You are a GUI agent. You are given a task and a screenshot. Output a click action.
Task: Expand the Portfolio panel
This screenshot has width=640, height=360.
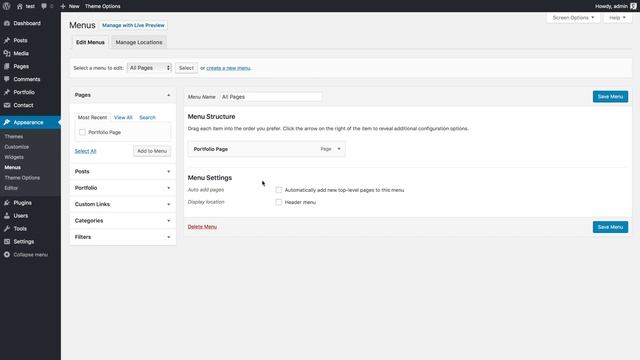click(123, 188)
